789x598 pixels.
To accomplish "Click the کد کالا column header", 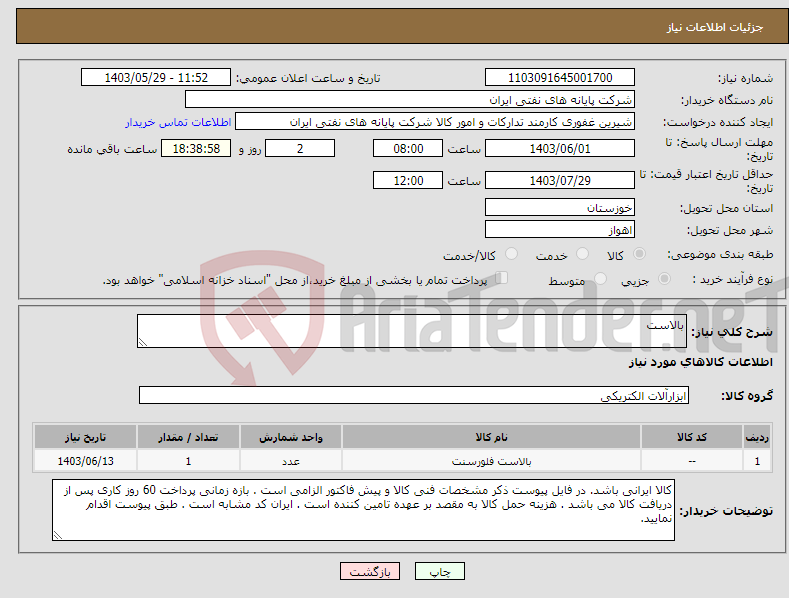I will [x=692, y=437].
